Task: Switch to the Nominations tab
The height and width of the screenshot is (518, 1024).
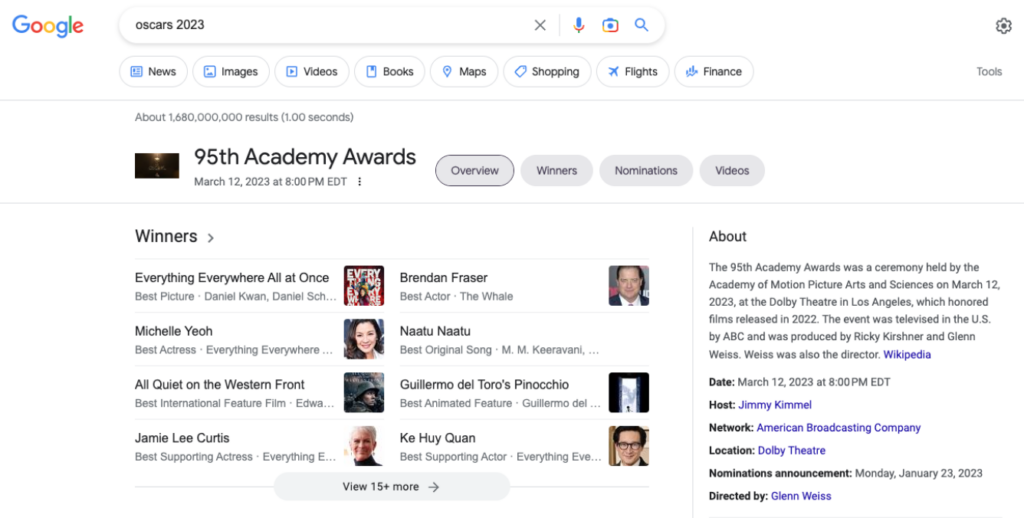Action: [646, 171]
